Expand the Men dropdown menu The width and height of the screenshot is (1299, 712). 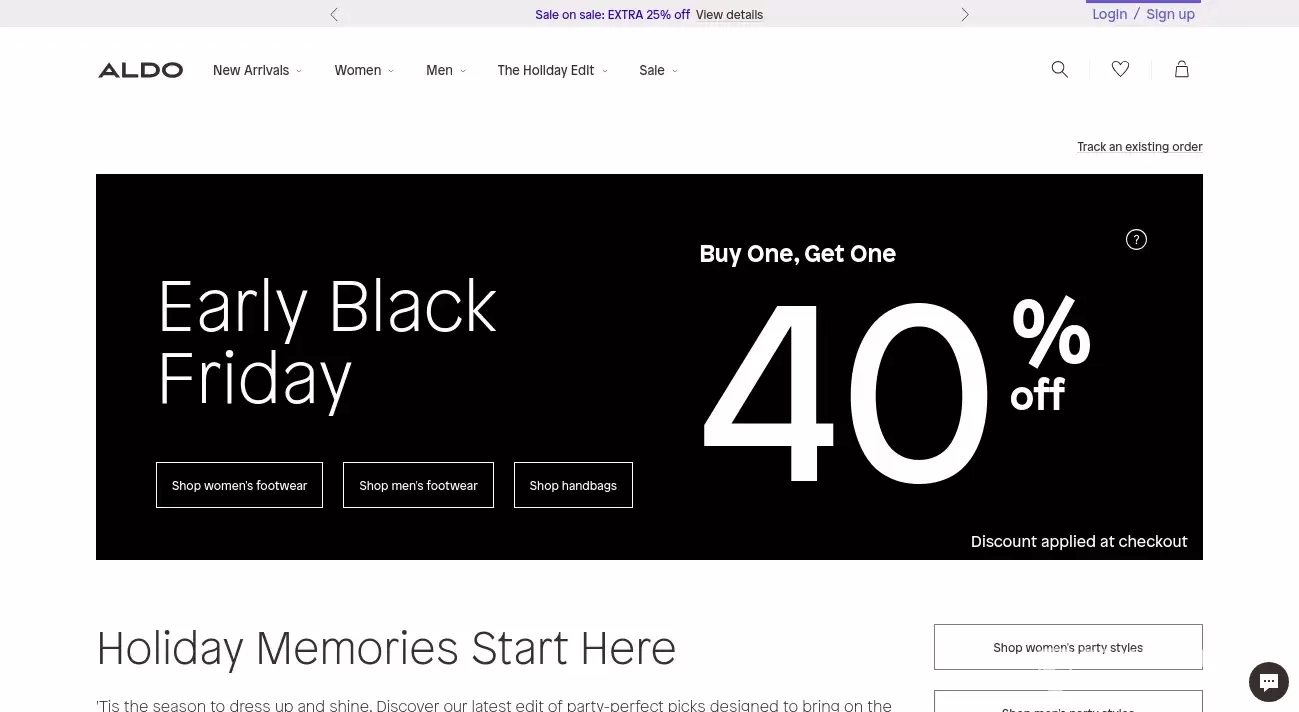click(x=446, y=70)
